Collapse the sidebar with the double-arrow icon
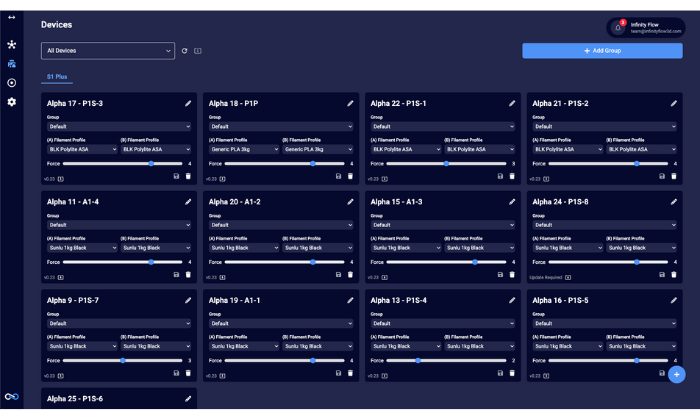Viewport: 700px width, 420px height. [x=12, y=17]
